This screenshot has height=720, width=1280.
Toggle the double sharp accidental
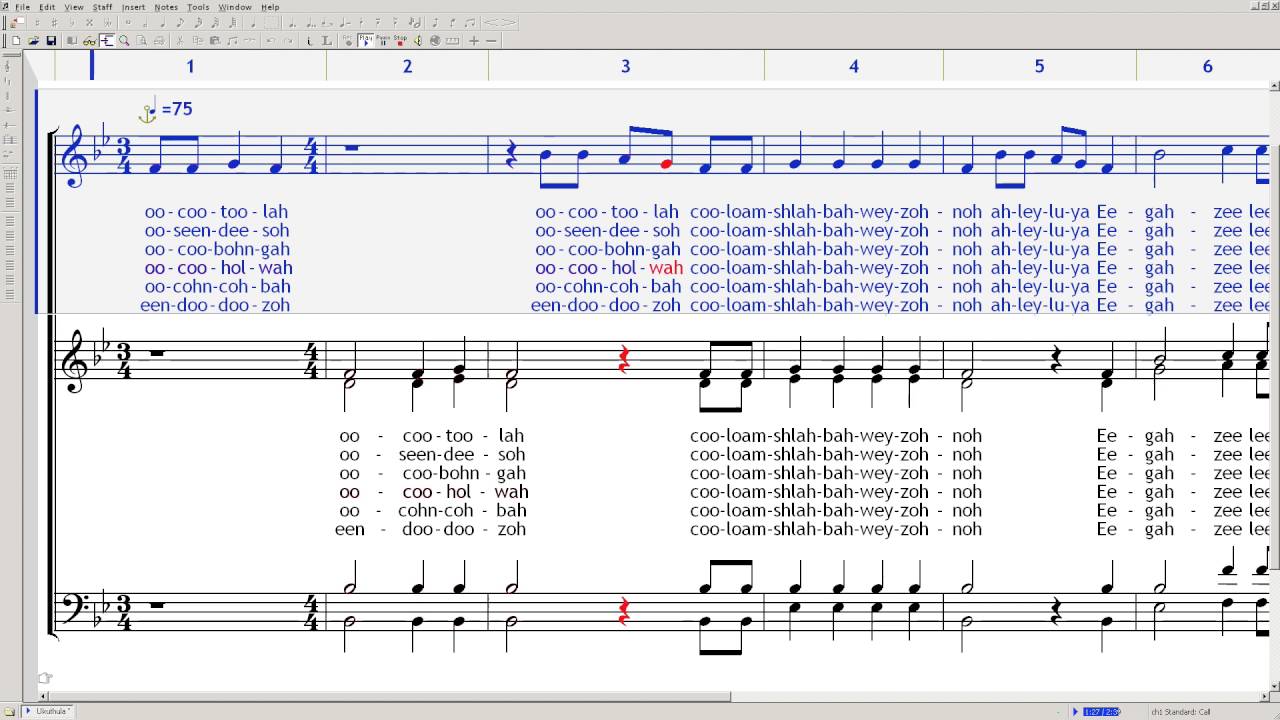pyautogui.click(x=89, y=22)
